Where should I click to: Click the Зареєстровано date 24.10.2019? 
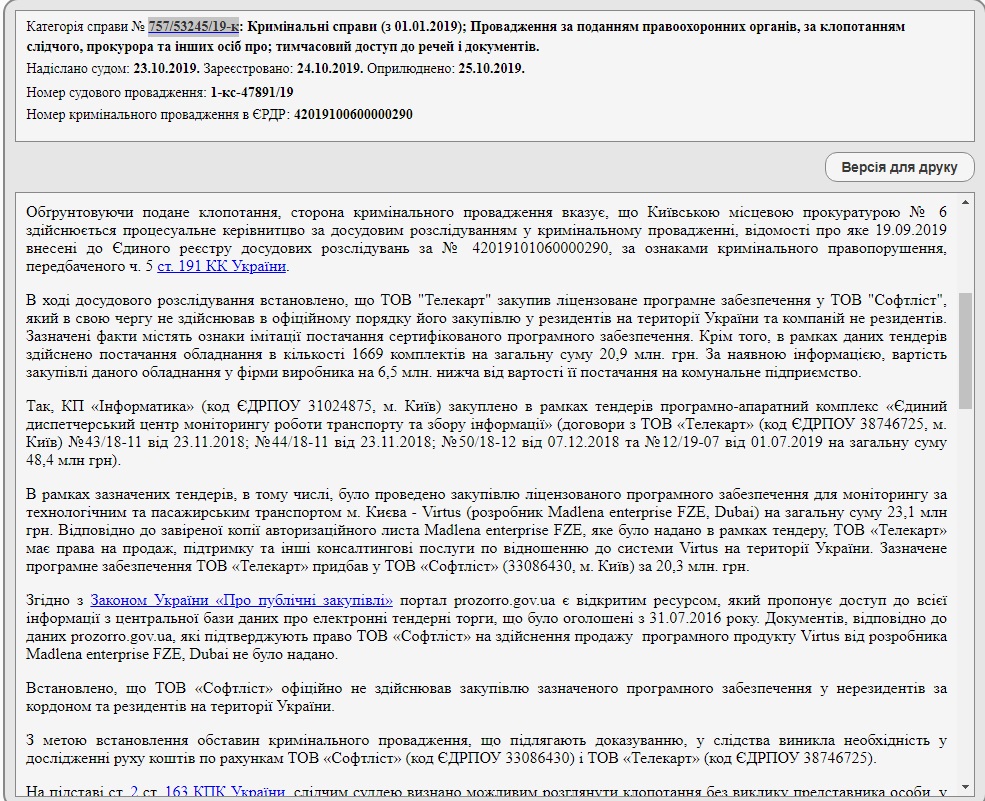(328, 69)
